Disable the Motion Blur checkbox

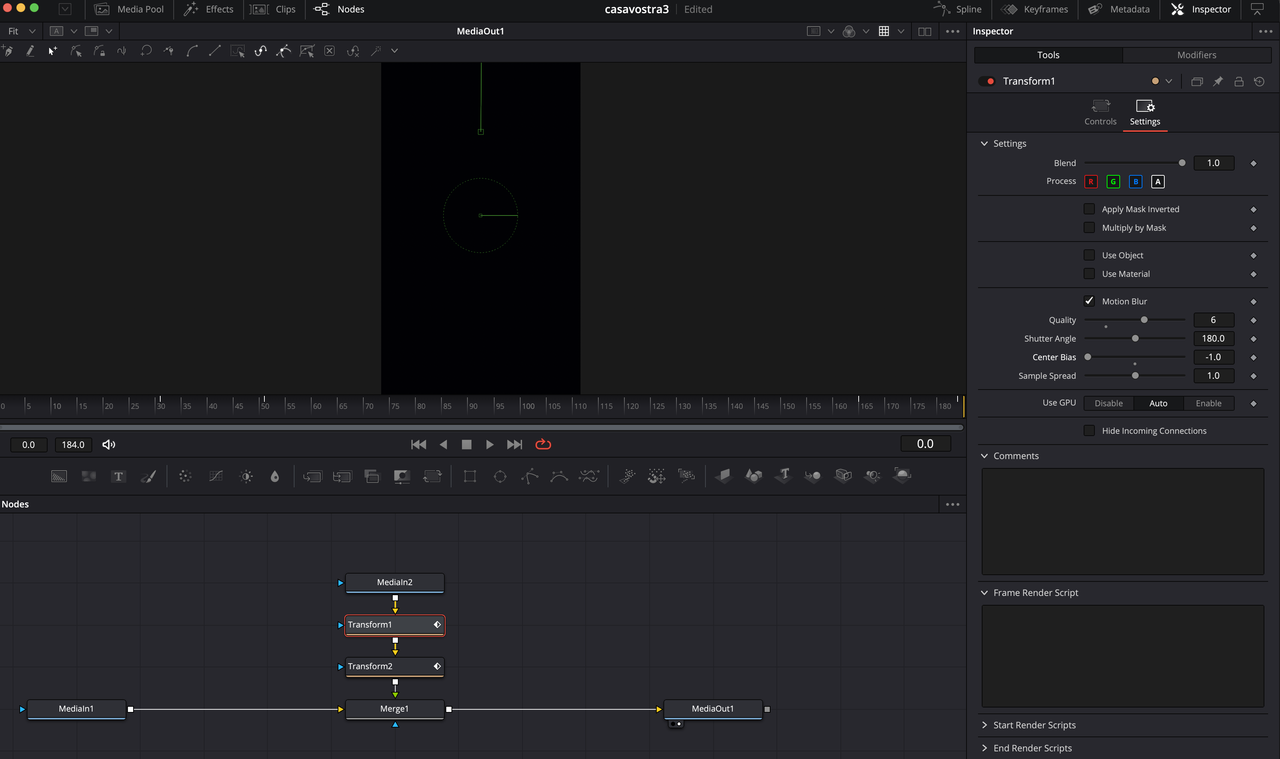point(1089,301)
